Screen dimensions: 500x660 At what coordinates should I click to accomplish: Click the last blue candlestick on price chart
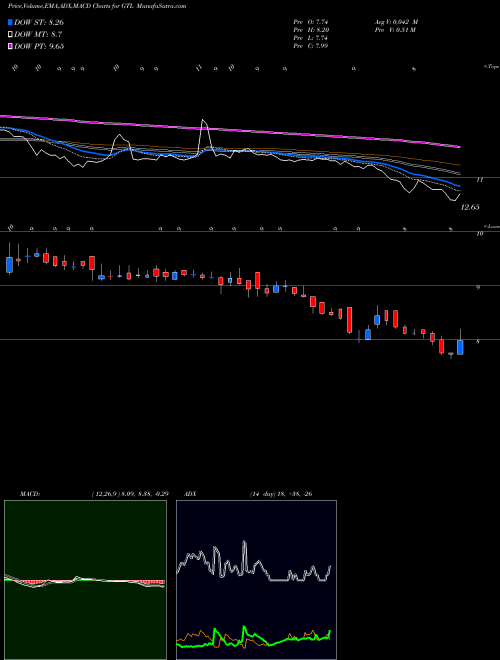coord(460,347)
